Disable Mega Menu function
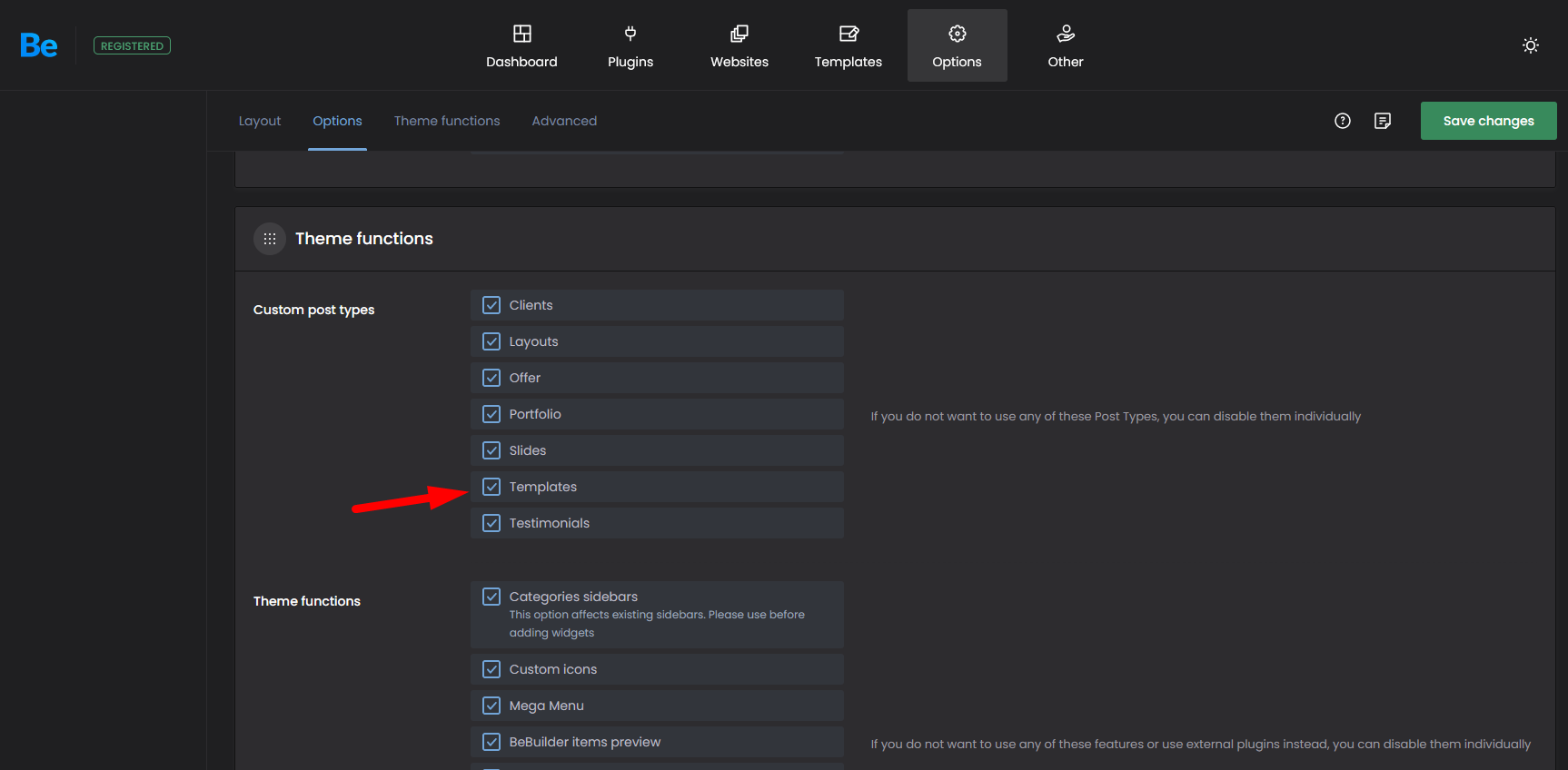 point(491,706)
